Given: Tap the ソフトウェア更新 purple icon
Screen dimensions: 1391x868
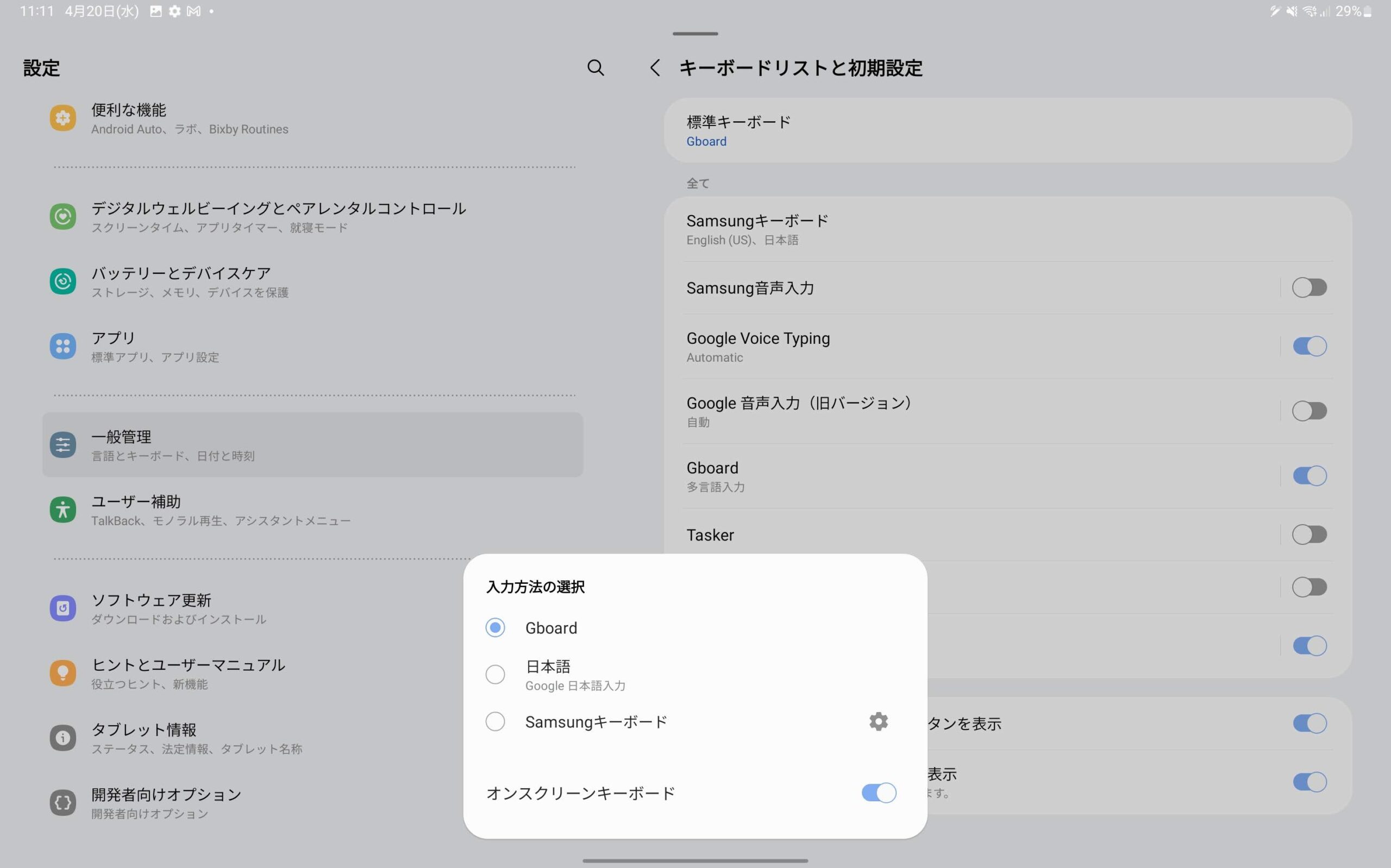Looking at the screenshot, I should (x=62, y=608).
